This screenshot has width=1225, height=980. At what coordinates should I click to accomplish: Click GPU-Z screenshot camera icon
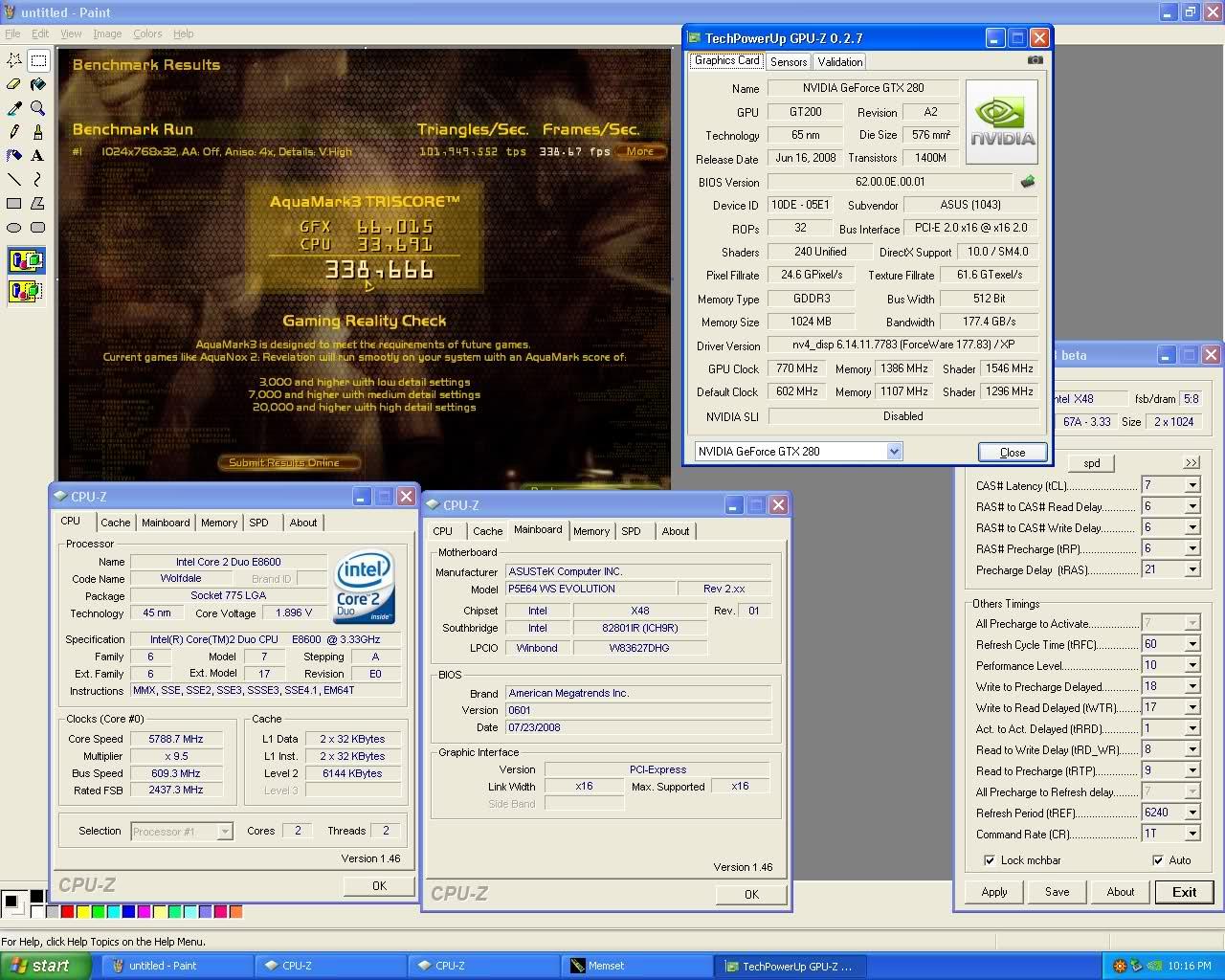point(1036,60)
